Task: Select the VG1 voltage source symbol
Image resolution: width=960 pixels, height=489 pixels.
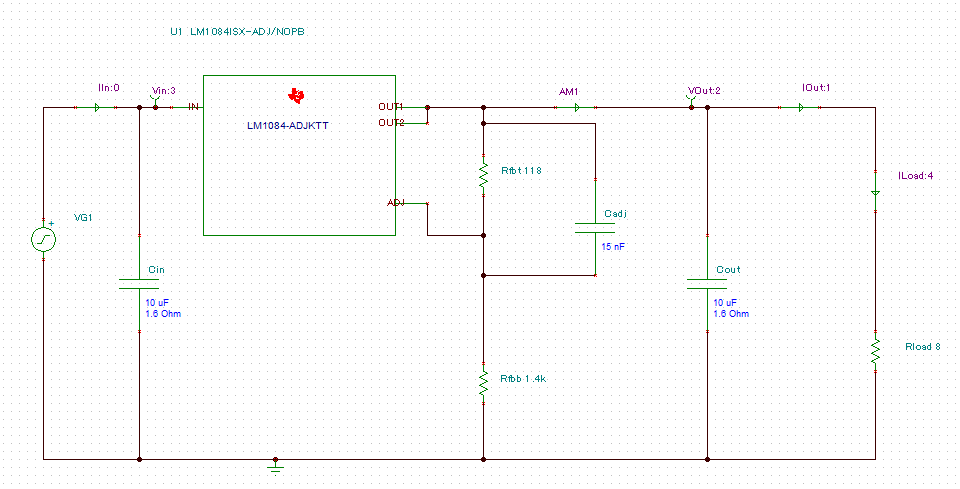Action: pyautogui.click(x=43, y=240)
